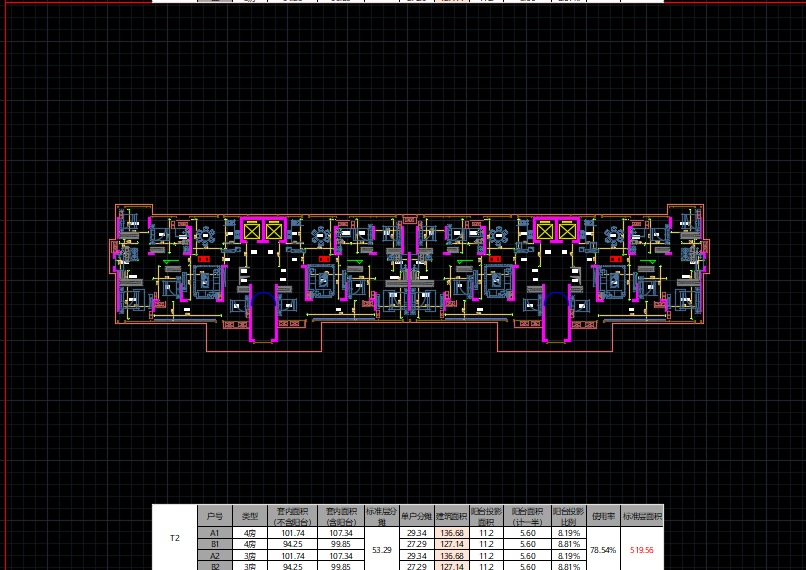Click the 户号 column header
The width and height of the screenshot is (806, 570).
(215, 516)
